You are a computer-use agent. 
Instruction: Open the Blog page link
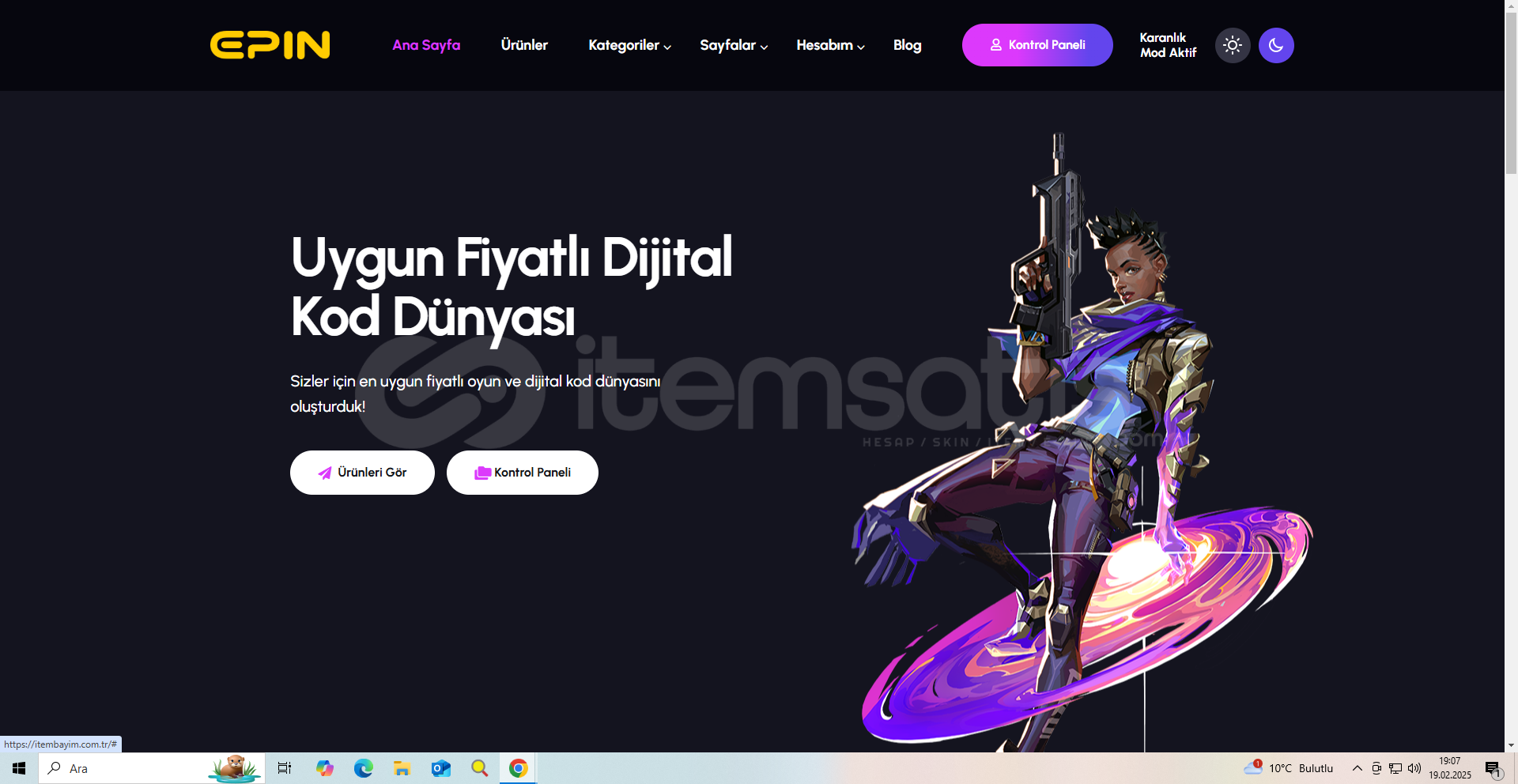[907, 46]
